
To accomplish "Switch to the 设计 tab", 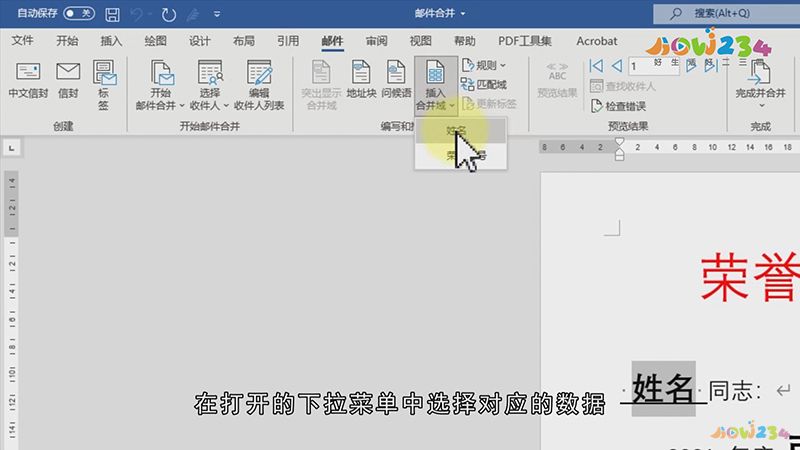I will click(199, 41).
